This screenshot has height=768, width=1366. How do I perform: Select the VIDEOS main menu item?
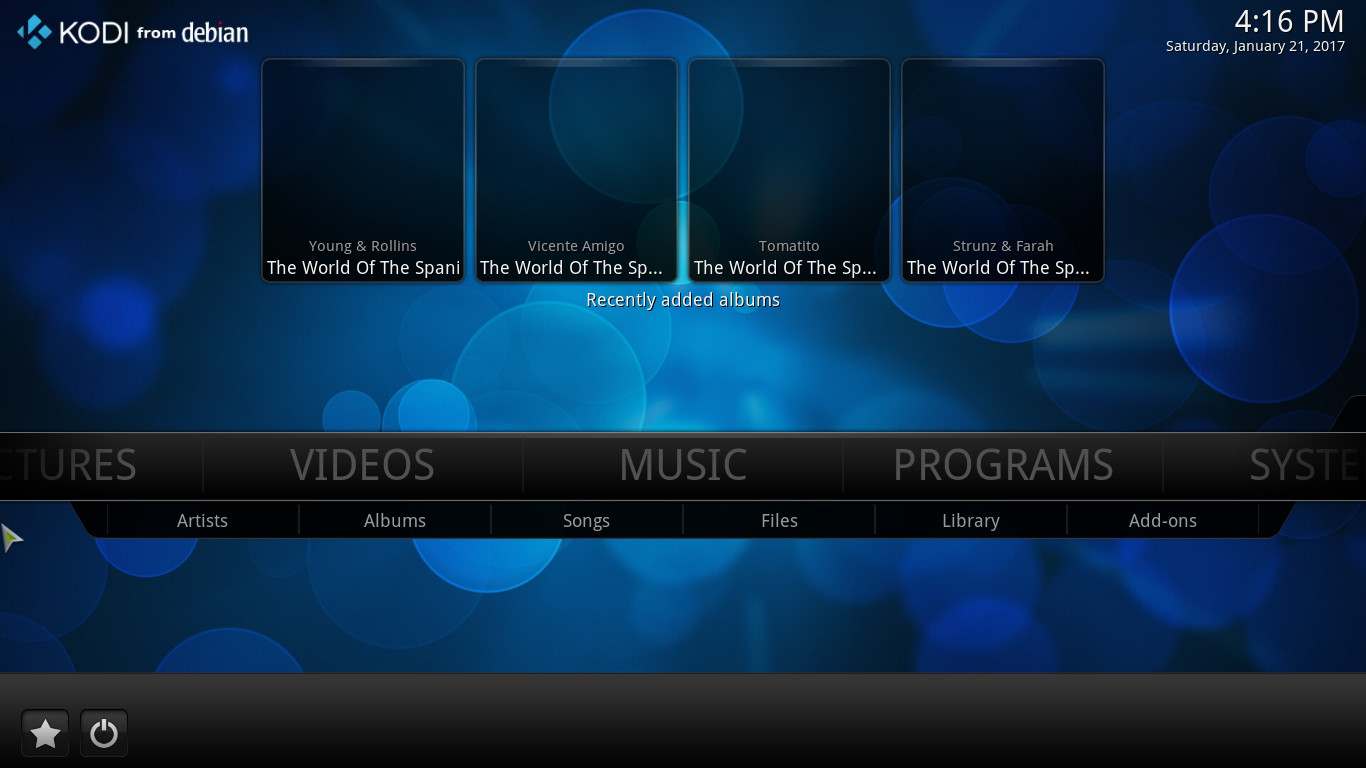click(362, 466)
